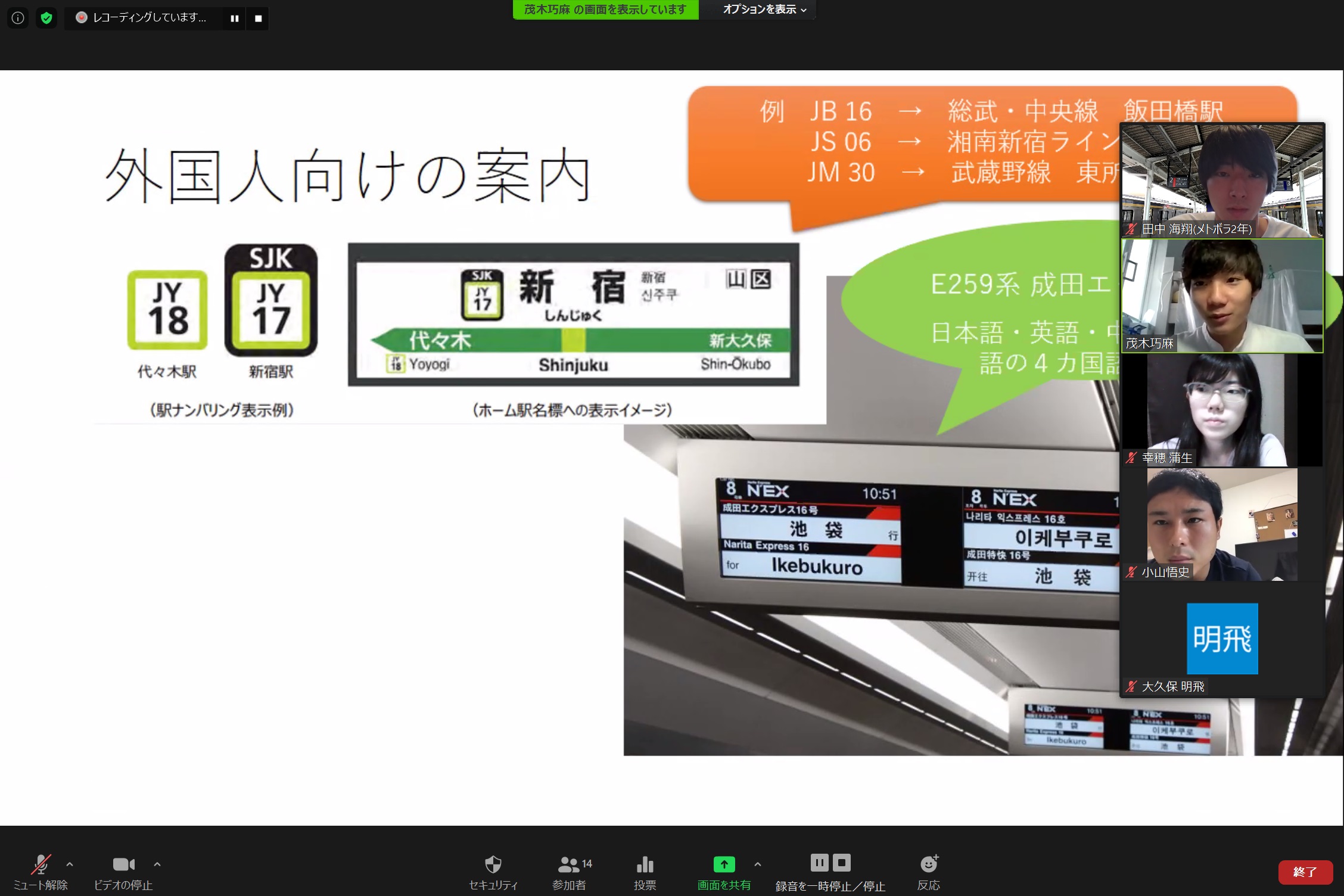The width and height of the screenshot is (1344, 896).
Task: Open share options arrow beside 画面を共有
Action: tap(758, 864)
